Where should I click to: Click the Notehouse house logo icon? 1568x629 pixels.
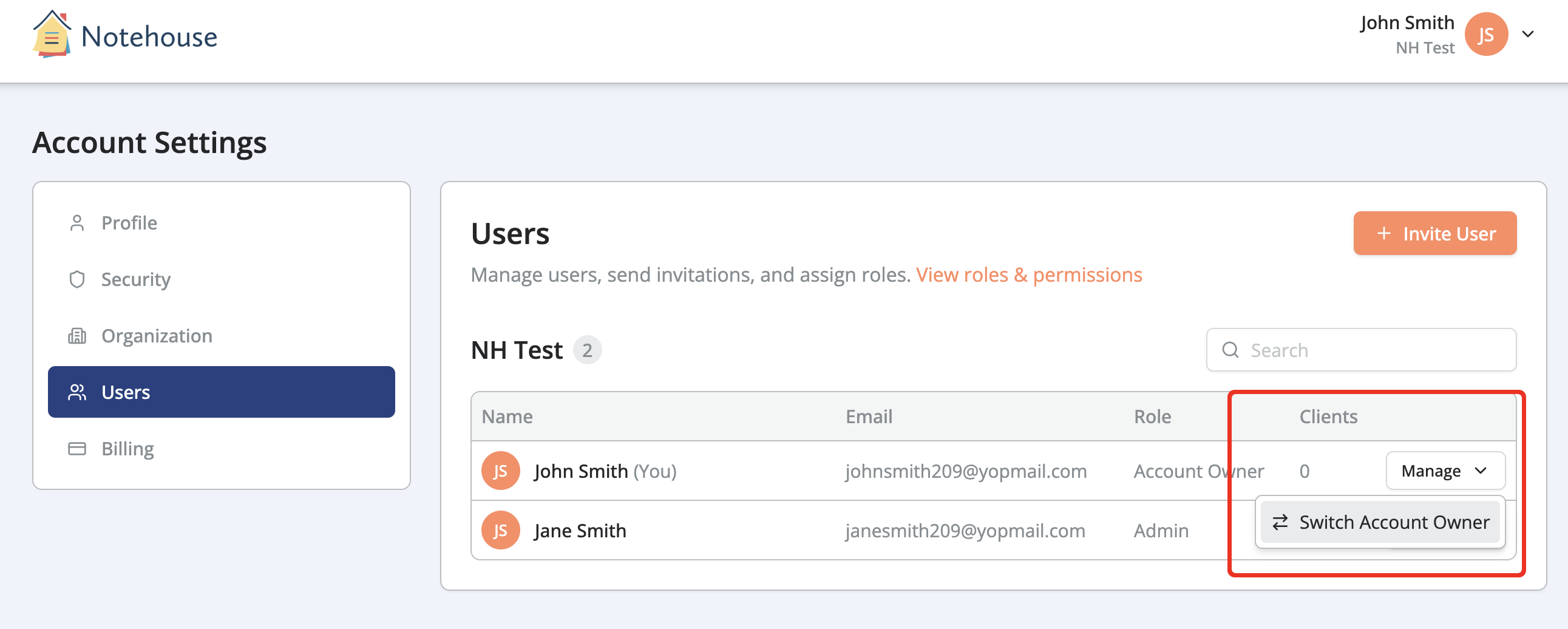coord(51,35)
